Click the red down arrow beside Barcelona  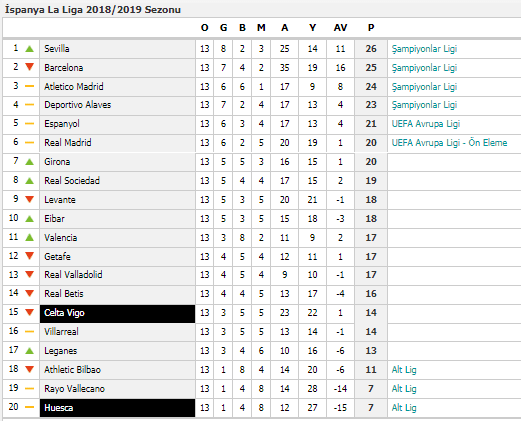[x=30, y=67]
